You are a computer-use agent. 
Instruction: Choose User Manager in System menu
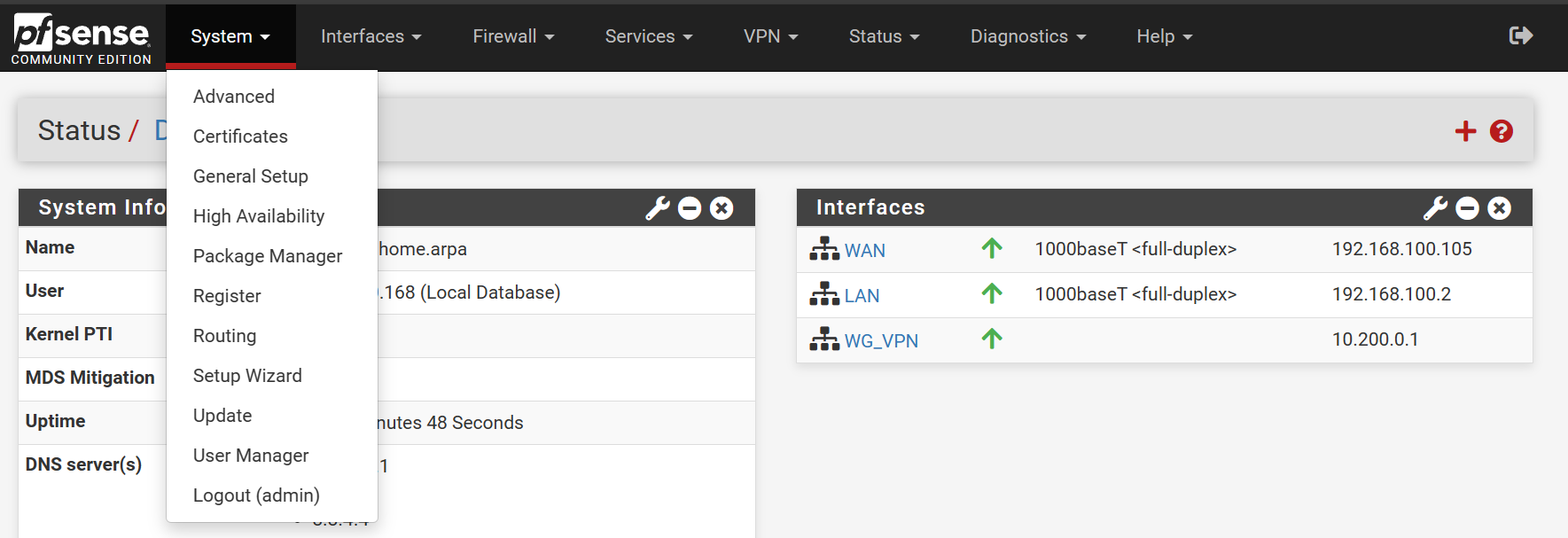pyautogui.click(x=251, y=456)
